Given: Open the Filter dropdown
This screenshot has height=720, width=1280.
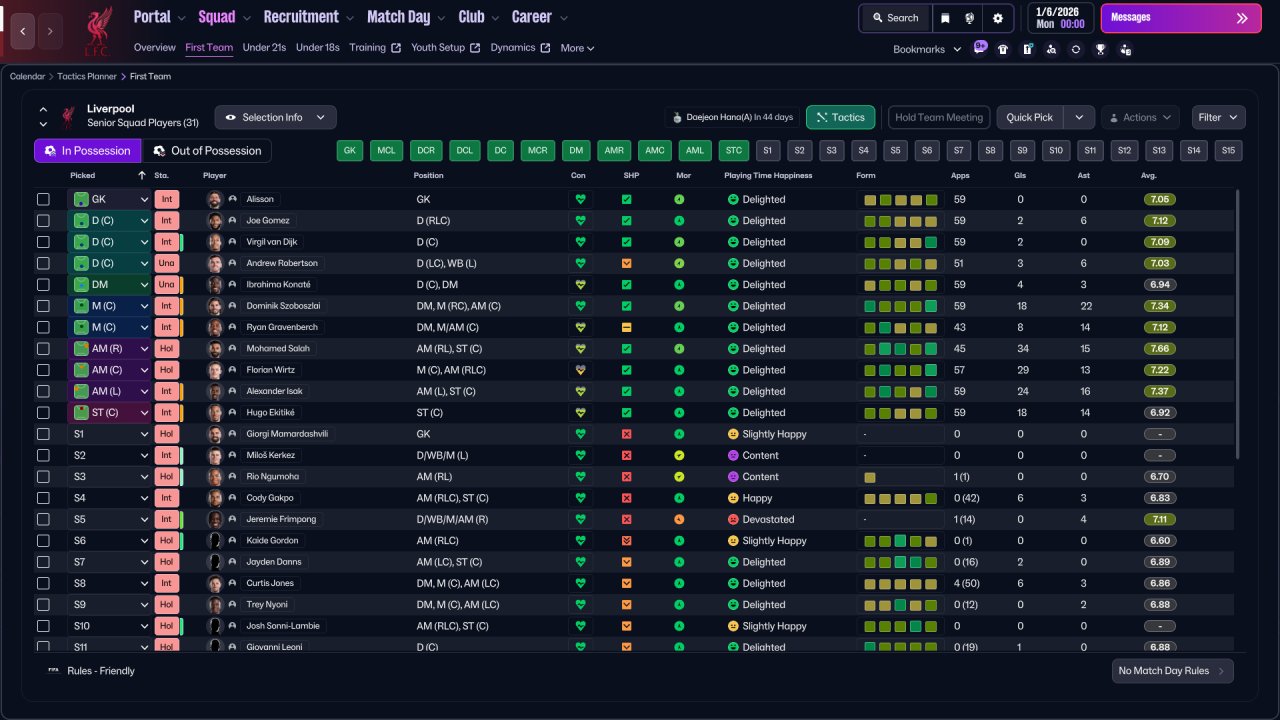Looking at the screenshot, I should pos(1218,117).
